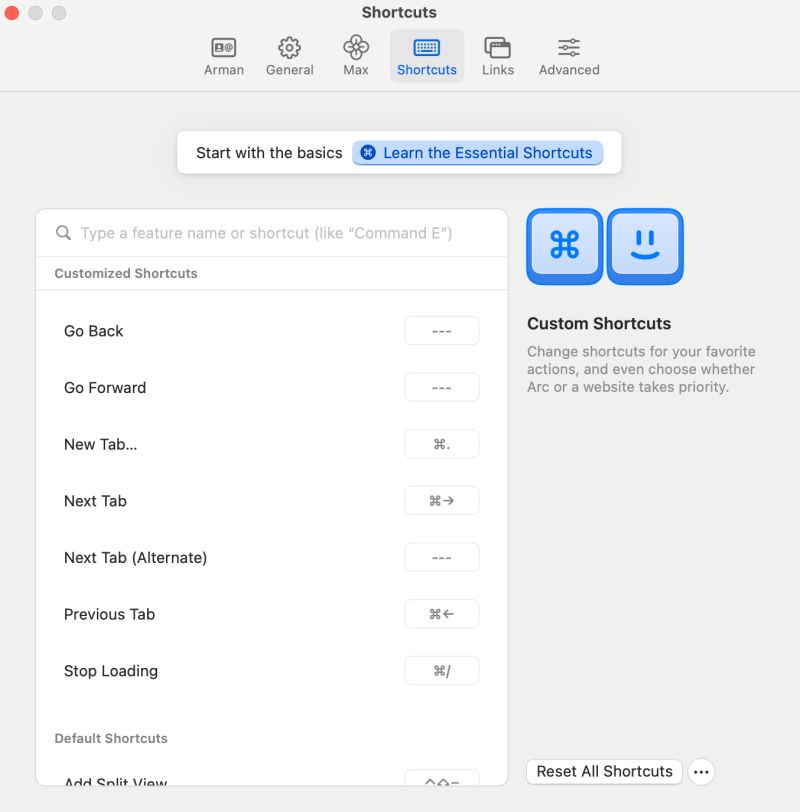Open the ellipsis options next to Reset

701,771
